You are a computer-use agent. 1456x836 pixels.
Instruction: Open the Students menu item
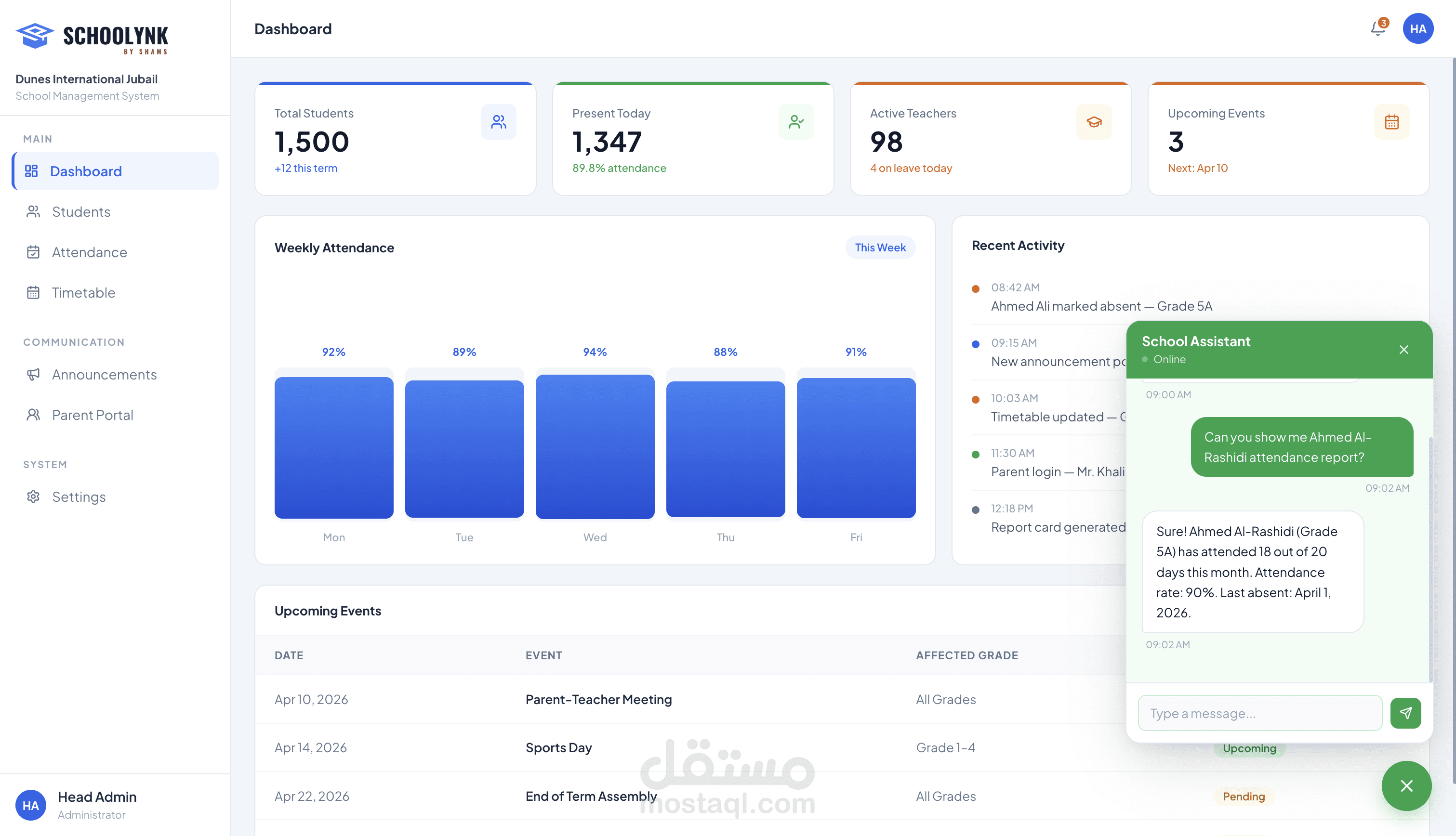pyautogui.click(x=81, y=212)
